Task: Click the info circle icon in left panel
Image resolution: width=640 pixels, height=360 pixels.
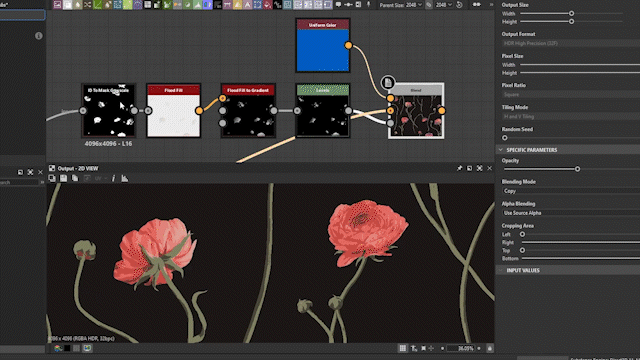Action: (x=39, y=36)
